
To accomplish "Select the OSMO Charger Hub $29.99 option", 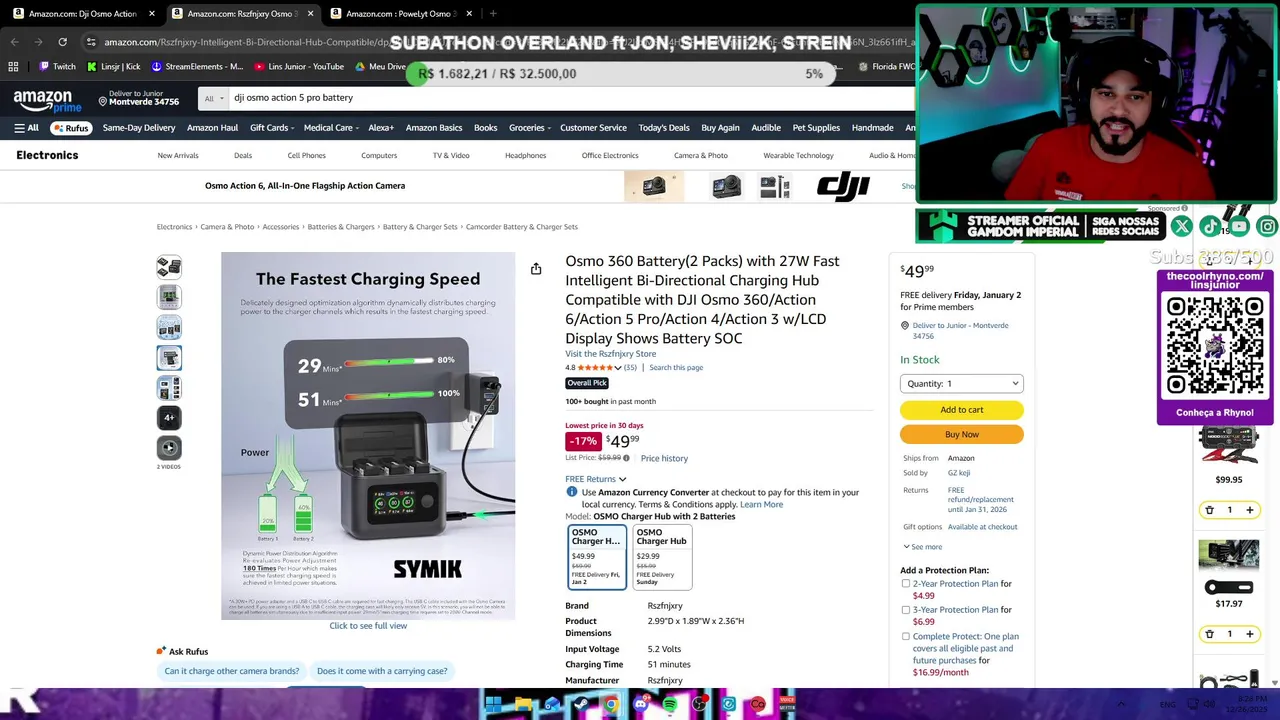I will click(x=661, y=556).
